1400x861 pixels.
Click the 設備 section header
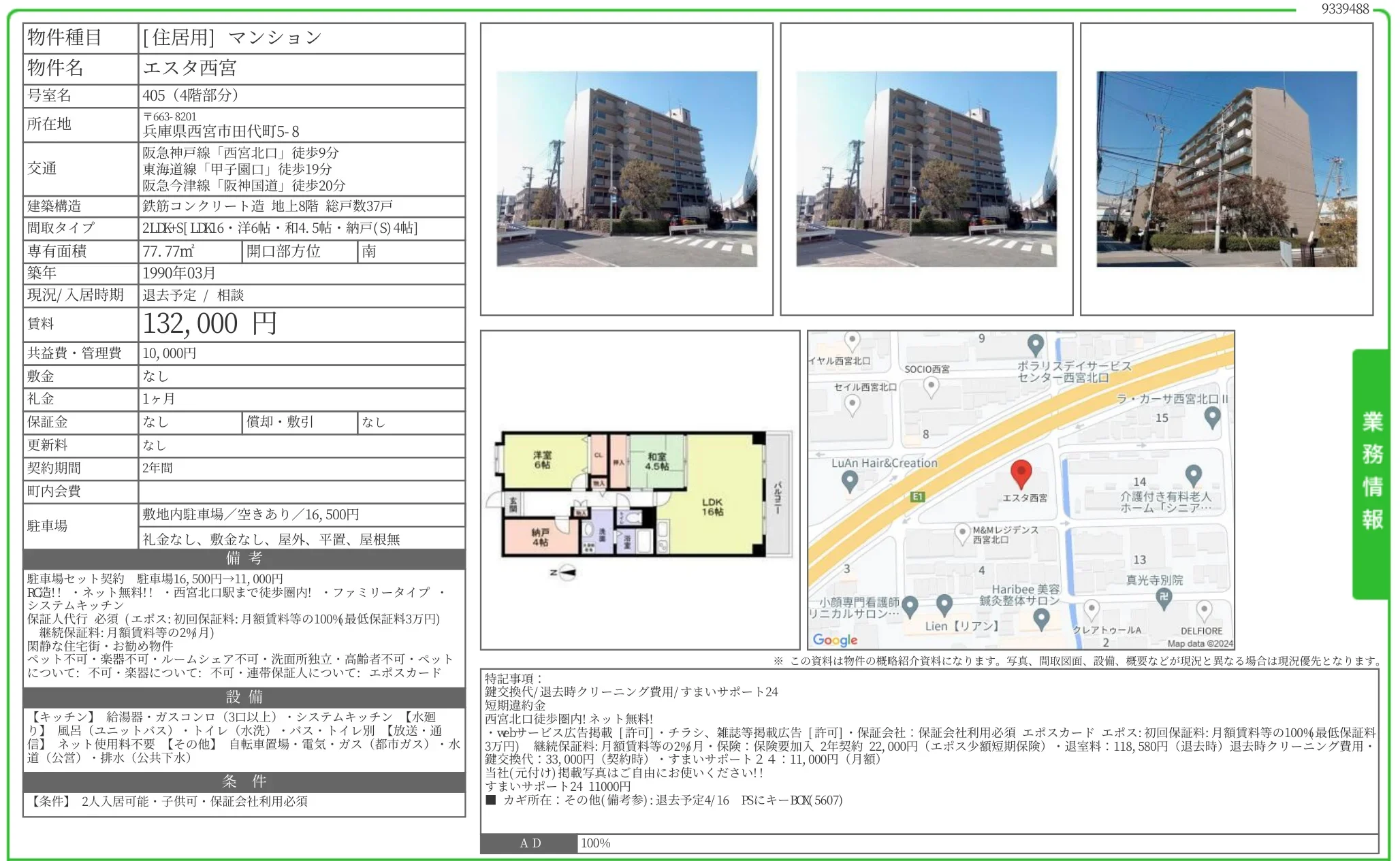244,697
